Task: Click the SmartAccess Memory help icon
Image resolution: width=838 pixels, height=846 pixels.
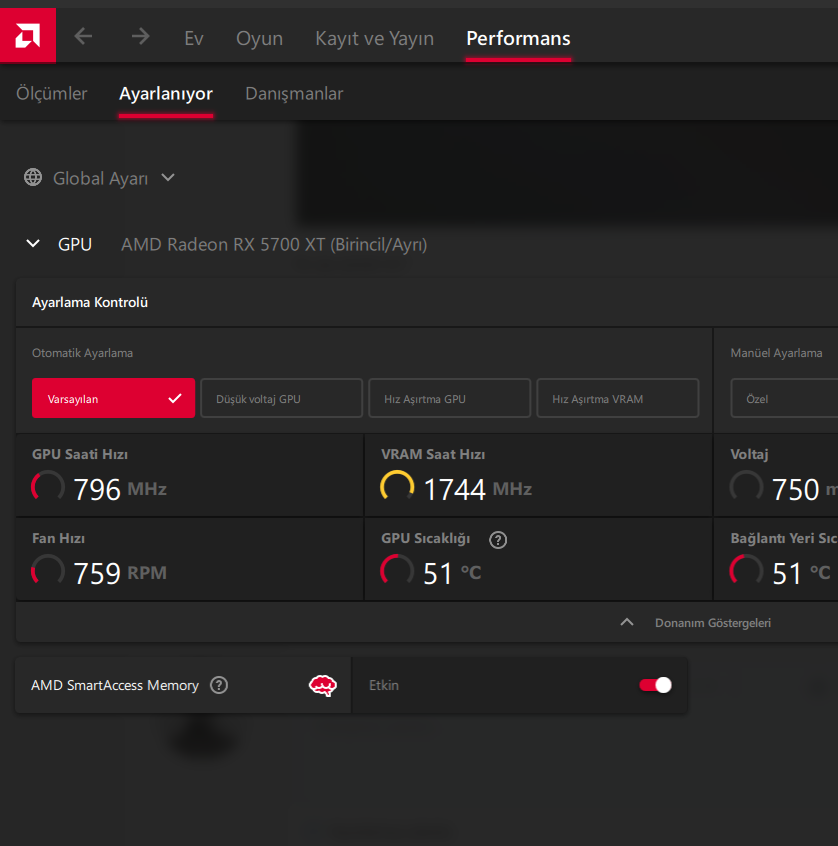Action: coord(219,685)
